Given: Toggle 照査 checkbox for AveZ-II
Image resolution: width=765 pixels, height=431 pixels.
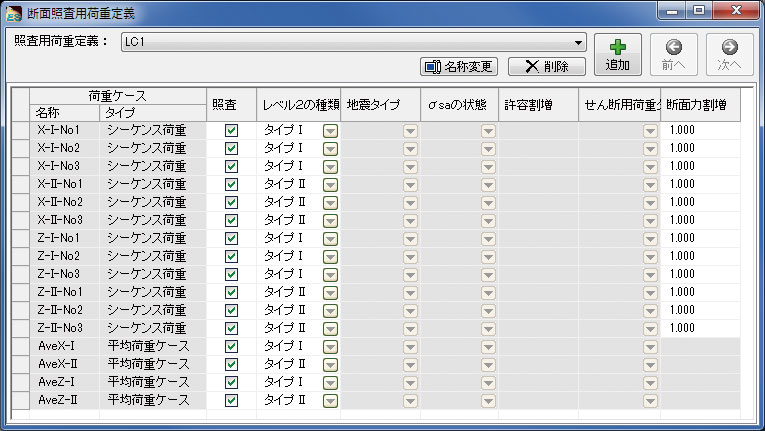Looking at the screenshot, I should coord(231,400).
